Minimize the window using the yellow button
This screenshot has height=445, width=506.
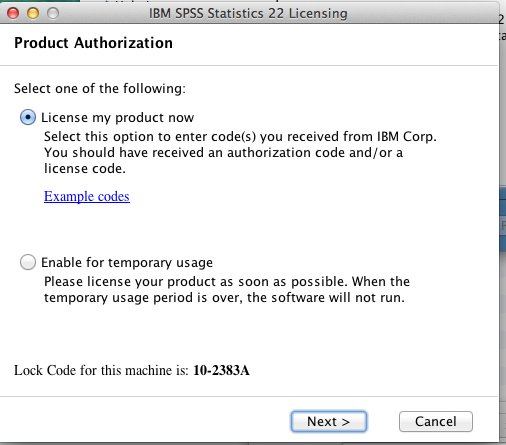[x=33, y=13]
